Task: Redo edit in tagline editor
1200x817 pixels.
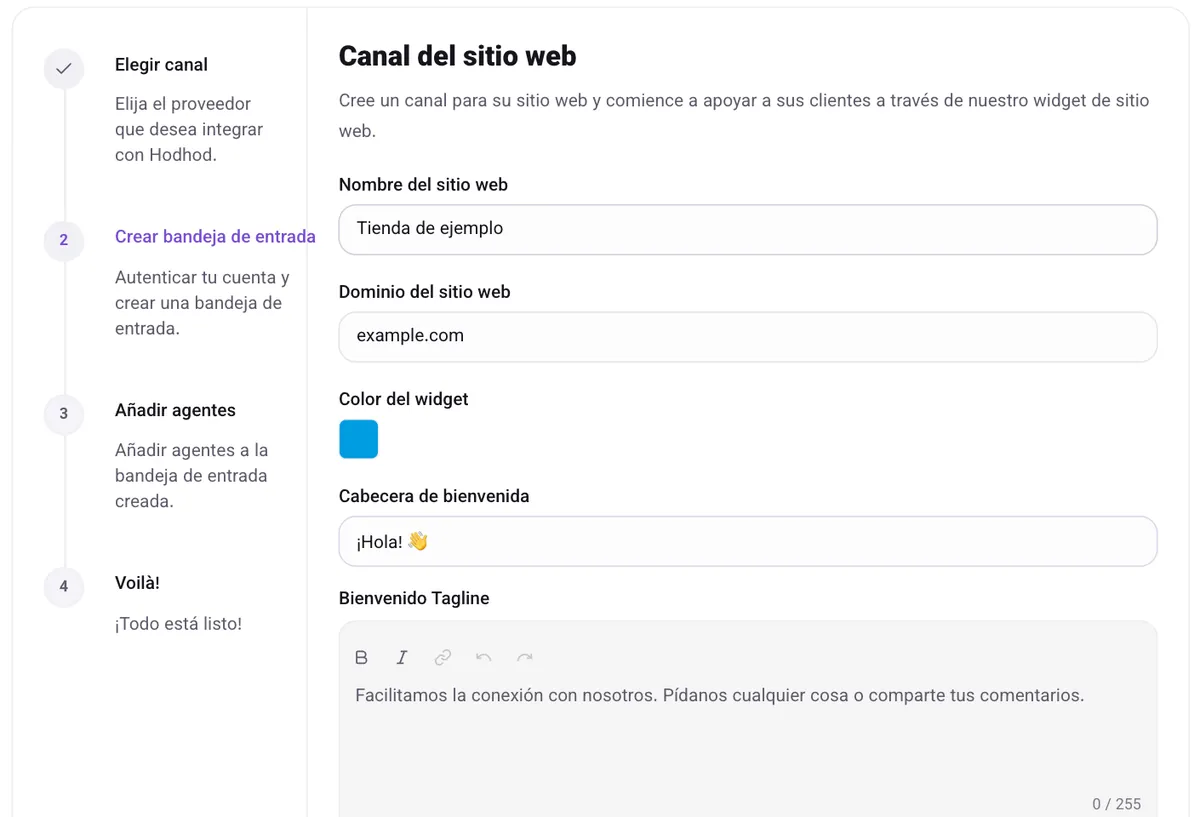Action: [525, 657]
